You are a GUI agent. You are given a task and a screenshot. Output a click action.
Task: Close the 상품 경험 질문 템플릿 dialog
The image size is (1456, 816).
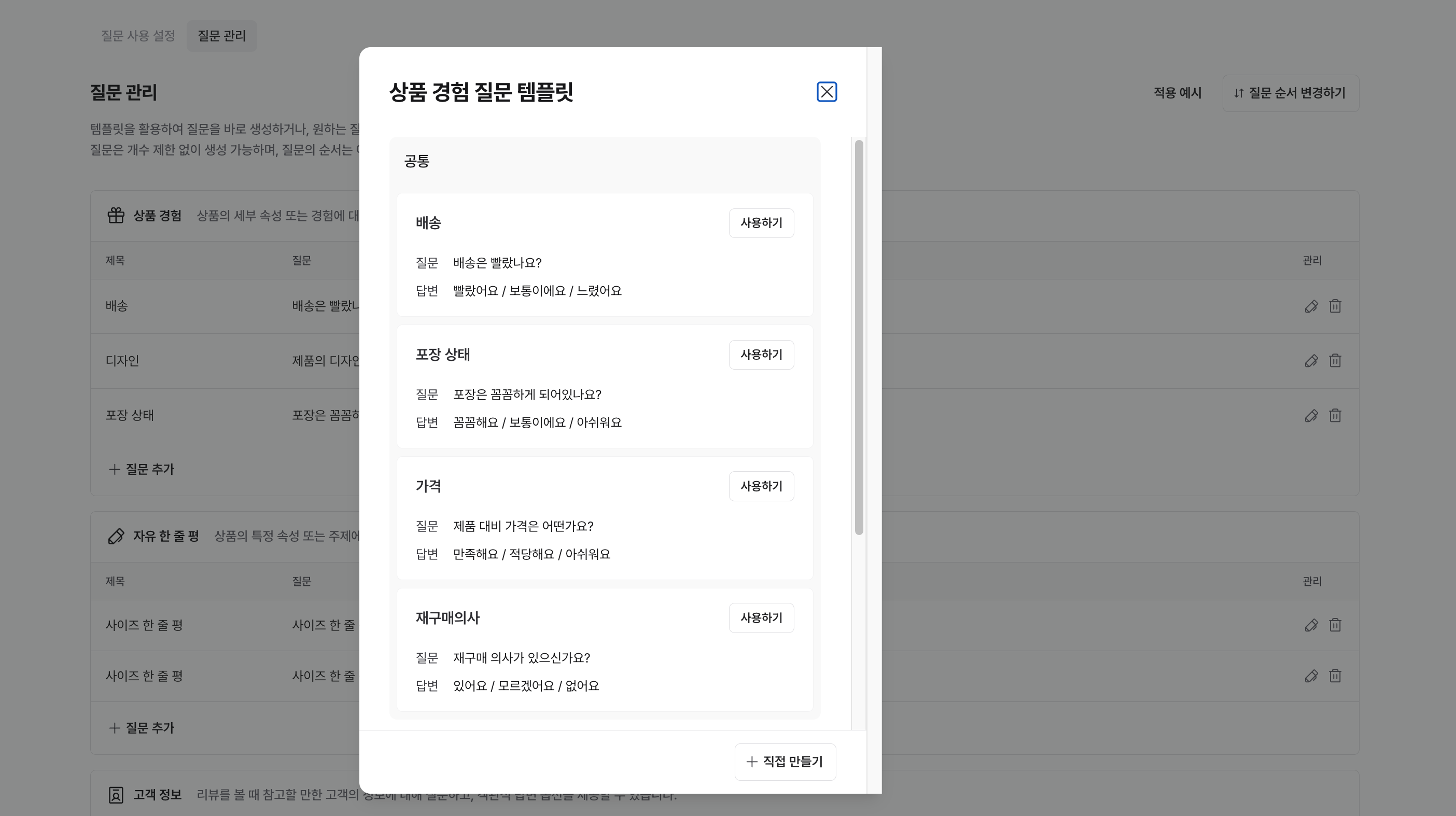(827, 92)
